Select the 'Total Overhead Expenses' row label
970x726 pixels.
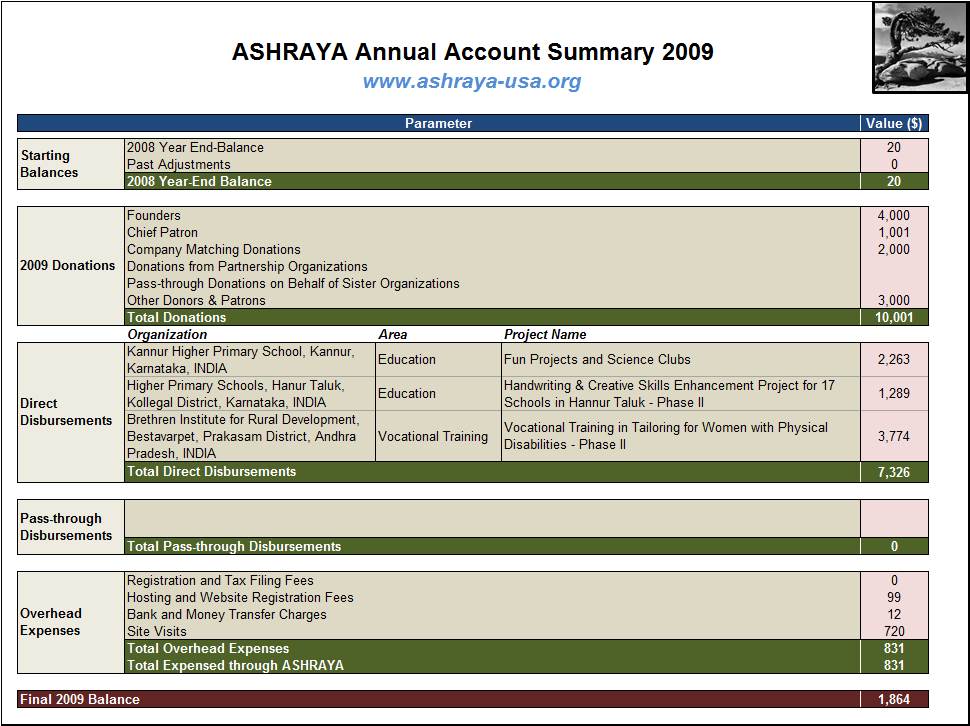coord(208,648)
